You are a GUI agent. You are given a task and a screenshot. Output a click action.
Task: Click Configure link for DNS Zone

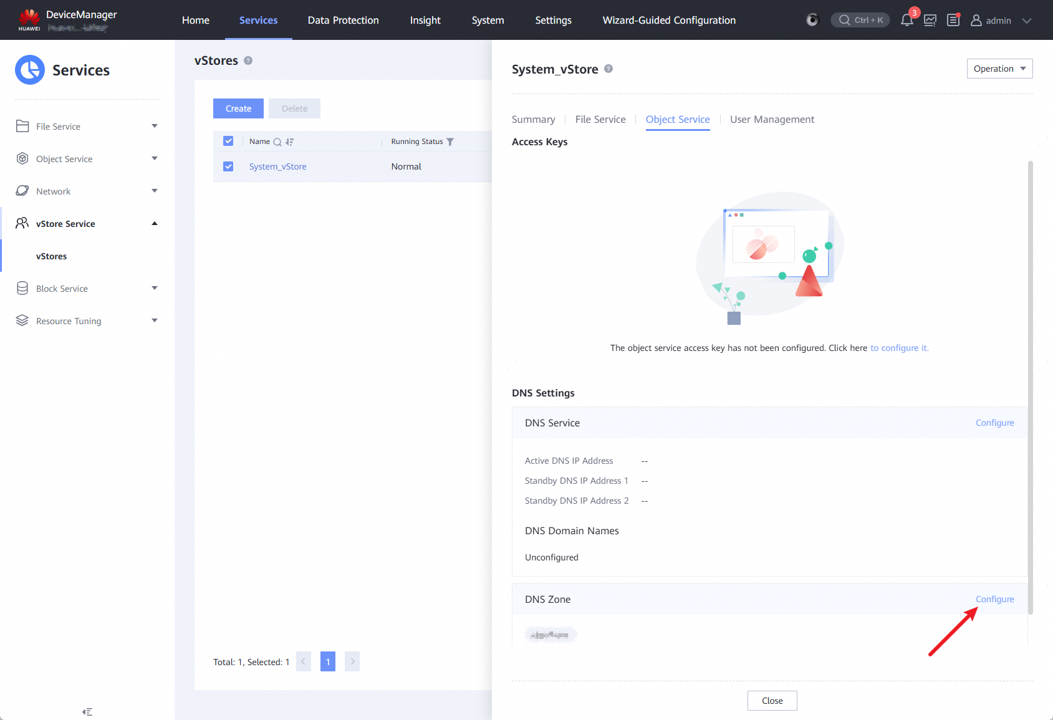pos(994,599)
